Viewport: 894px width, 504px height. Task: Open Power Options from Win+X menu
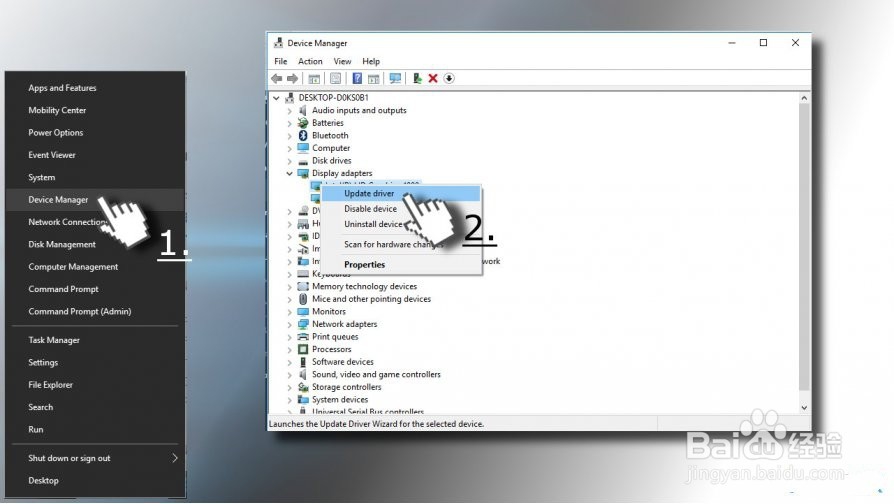[x=95, y=132]
